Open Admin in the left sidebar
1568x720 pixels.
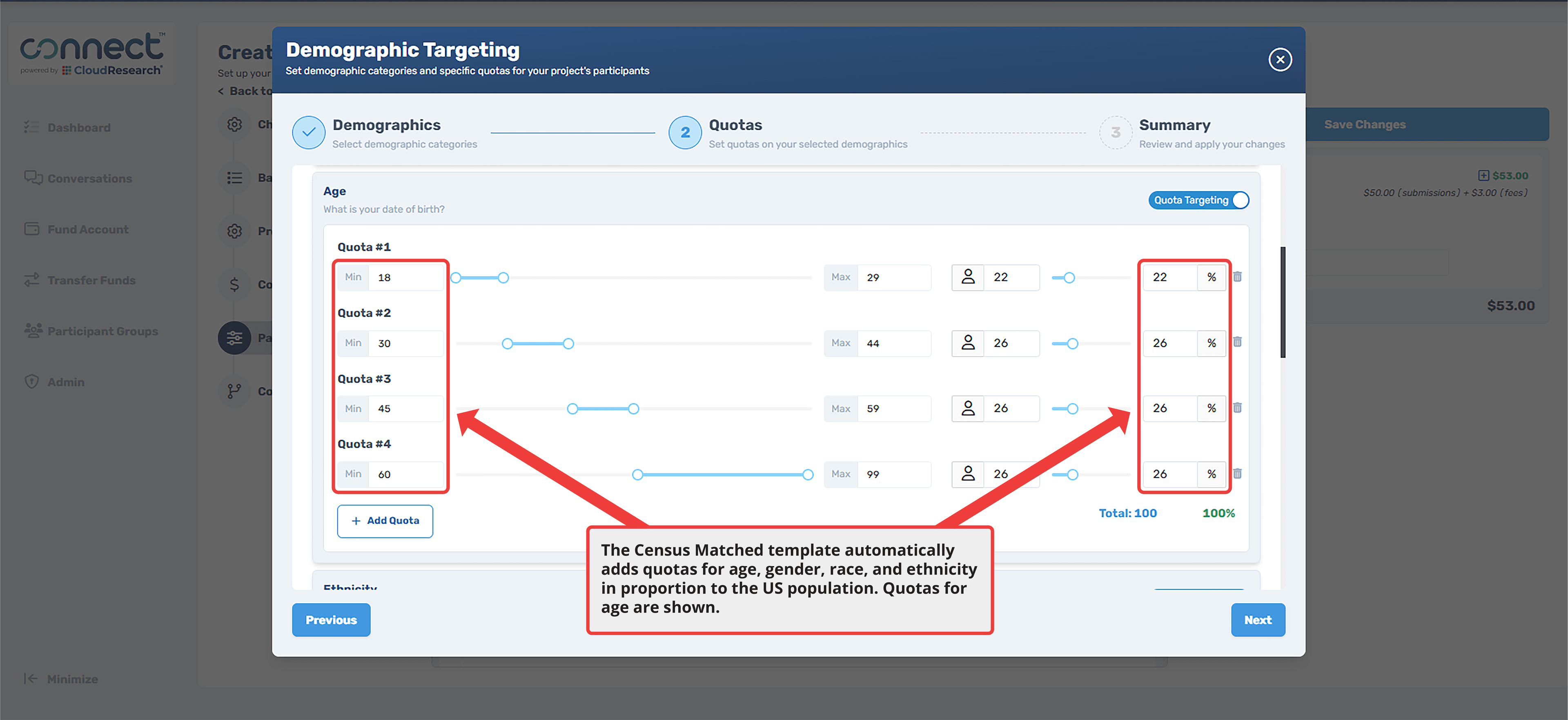[x=54, y=382]
